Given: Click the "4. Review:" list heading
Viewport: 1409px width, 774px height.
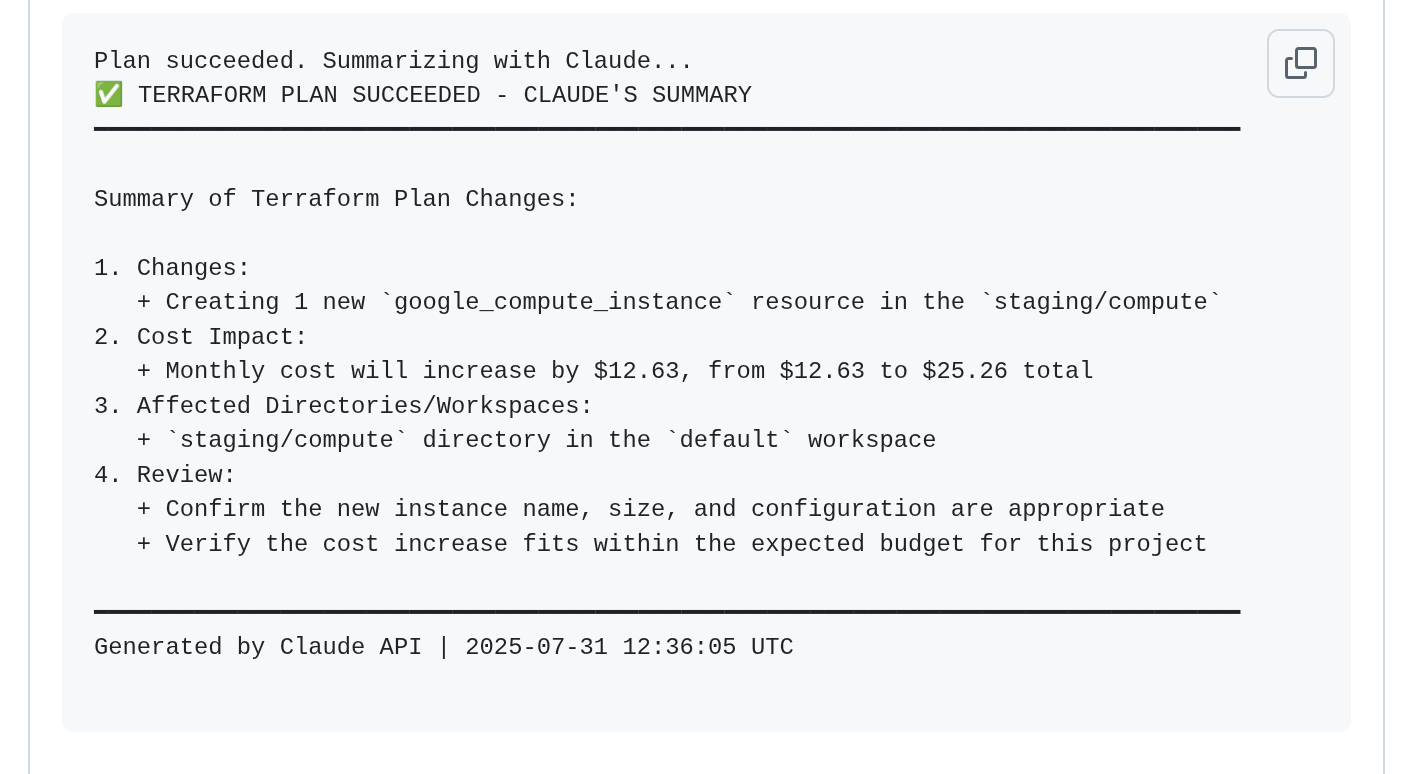Looking at the screenshot, I should tap(165, 475).
